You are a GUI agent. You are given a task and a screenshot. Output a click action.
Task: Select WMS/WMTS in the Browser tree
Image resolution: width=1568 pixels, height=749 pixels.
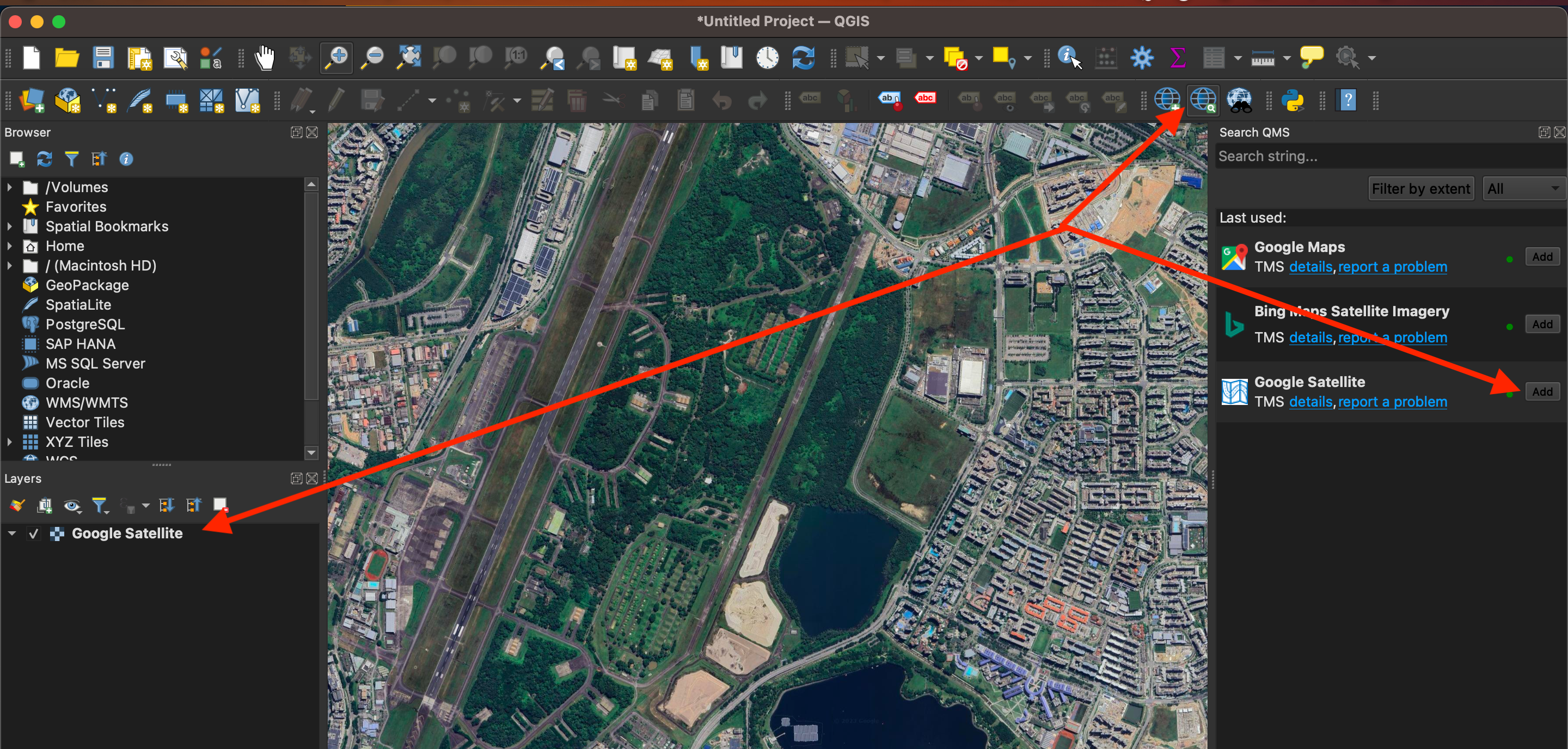87,403
